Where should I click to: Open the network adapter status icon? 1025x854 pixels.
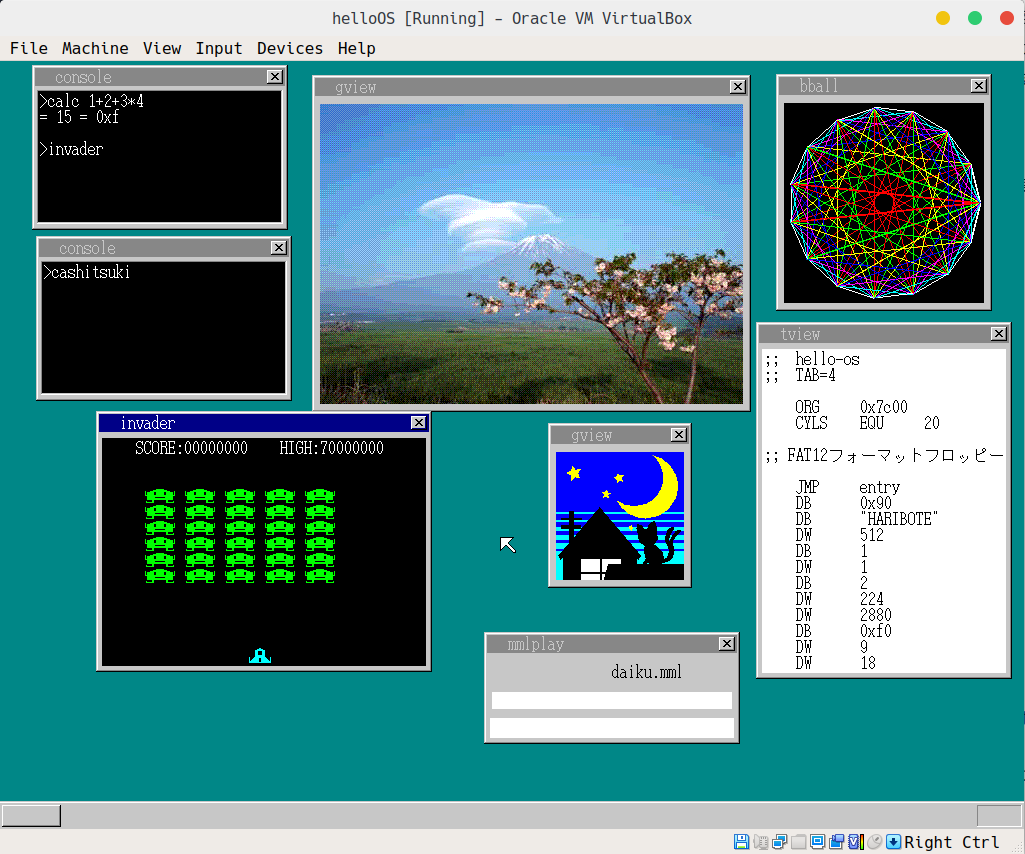click(x=779, y=842)
